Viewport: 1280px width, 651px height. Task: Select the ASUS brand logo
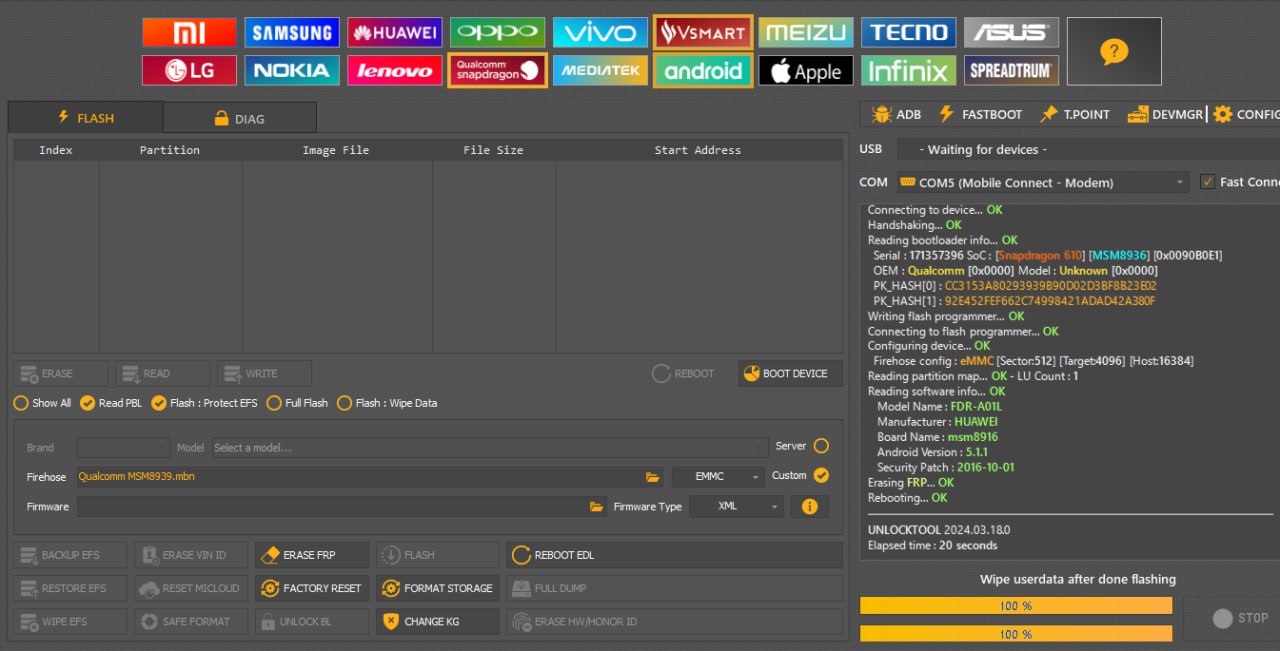pos(1011,32)
